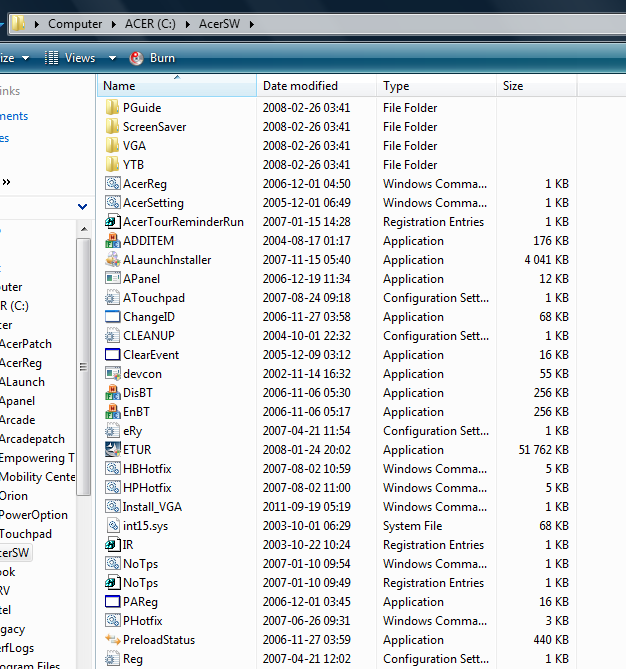The image size is (626, 669).
Task: Select Arcadepatch in the folder tree
Action: tap(32, 439)
